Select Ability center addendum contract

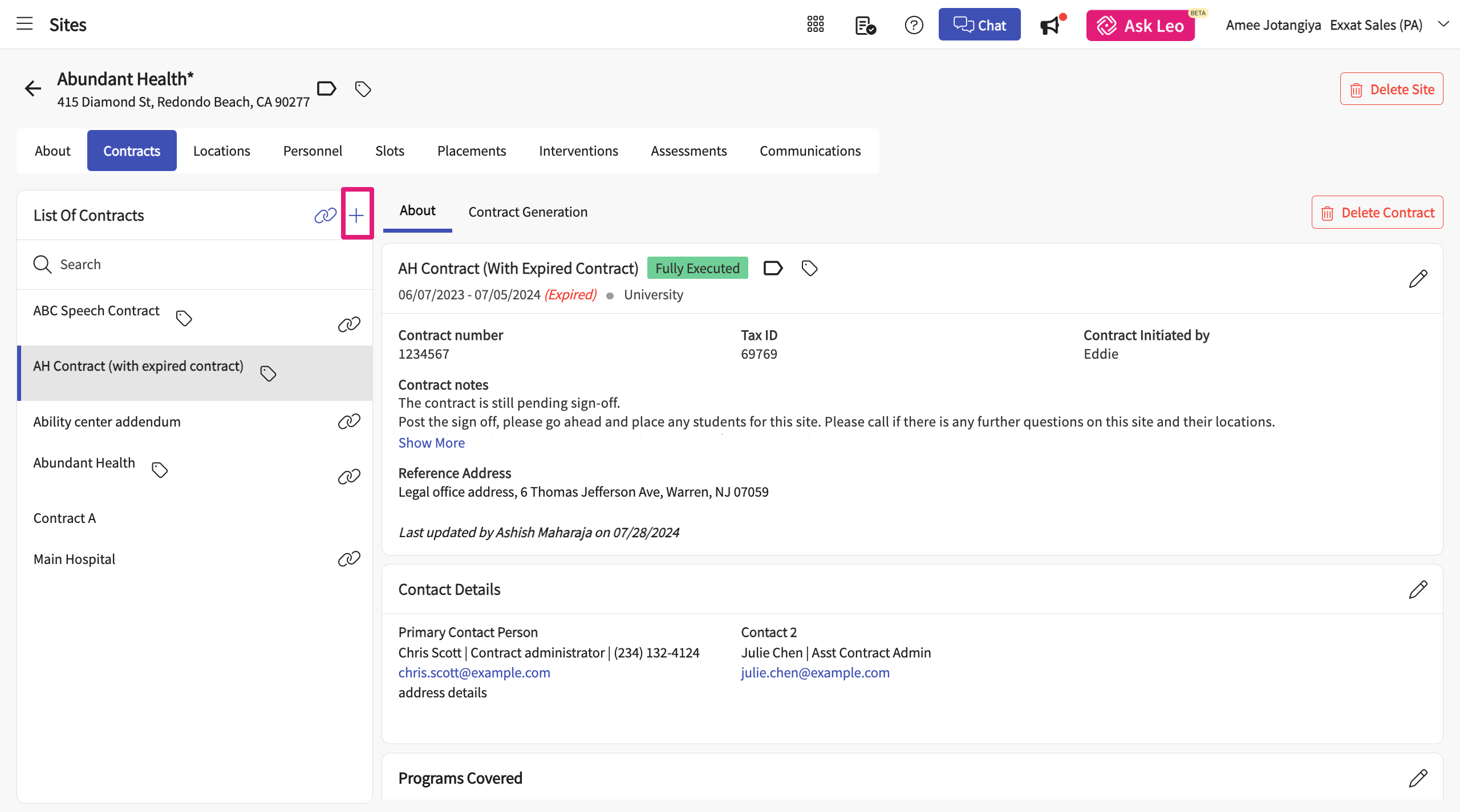pyautogui.click(x=107, y=422)
